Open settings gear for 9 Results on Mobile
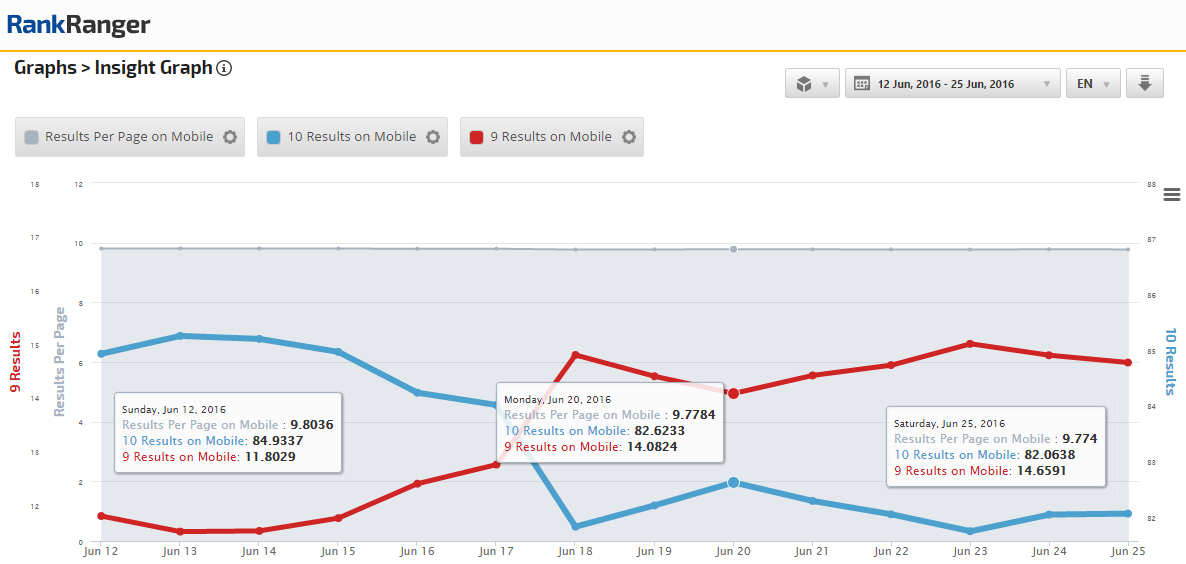Image resolution: width=1186 pixels, height=564 pixels. pyautogui.click(x=629, y=137)
